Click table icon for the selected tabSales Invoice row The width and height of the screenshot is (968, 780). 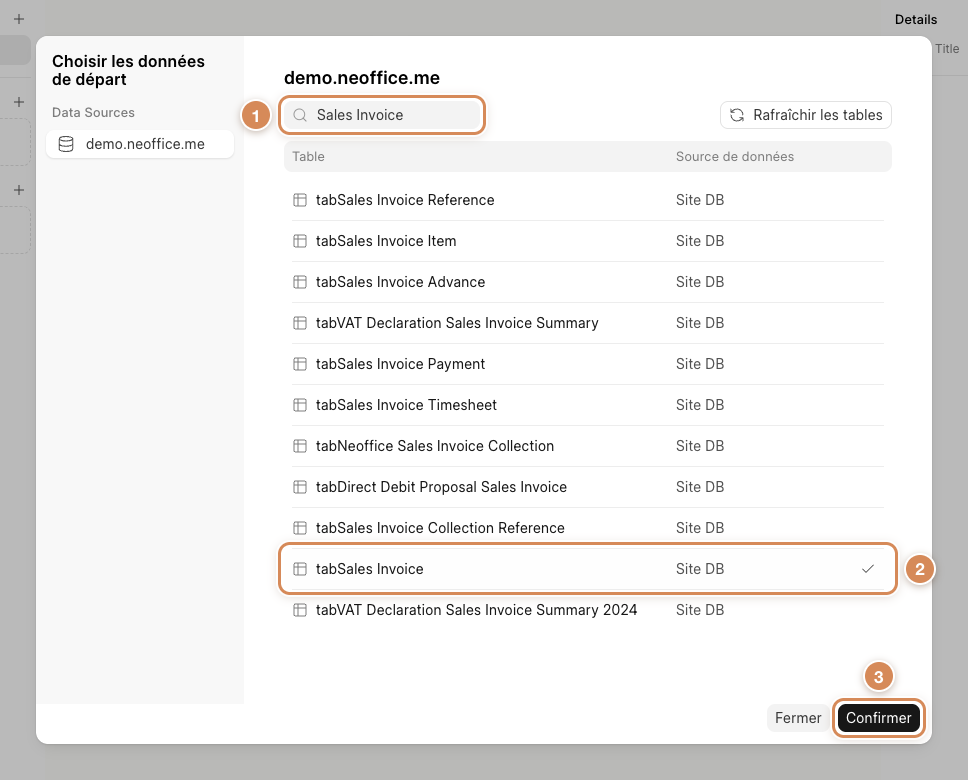300,569
